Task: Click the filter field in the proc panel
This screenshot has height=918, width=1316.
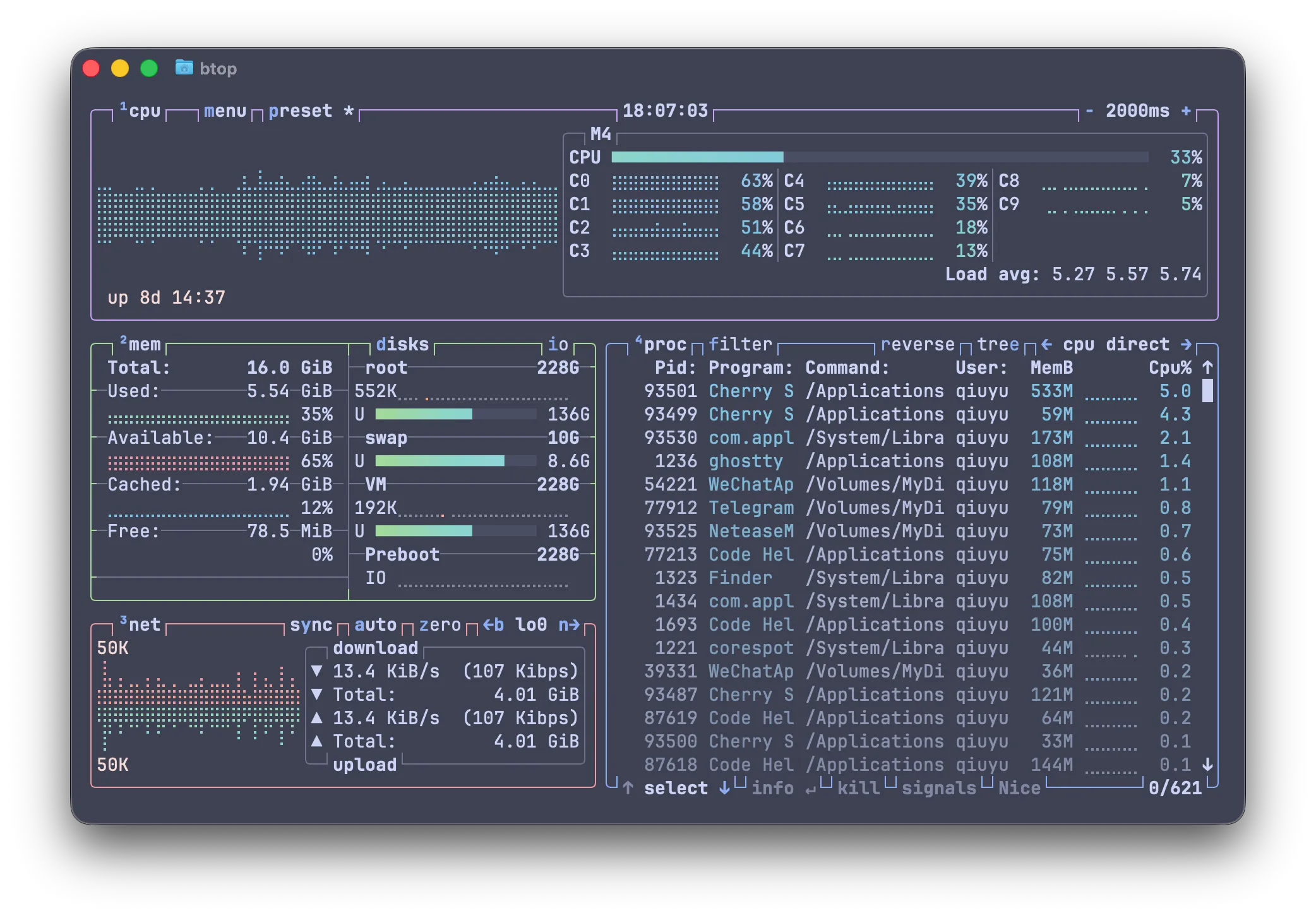Action: (x=740, y=345)
